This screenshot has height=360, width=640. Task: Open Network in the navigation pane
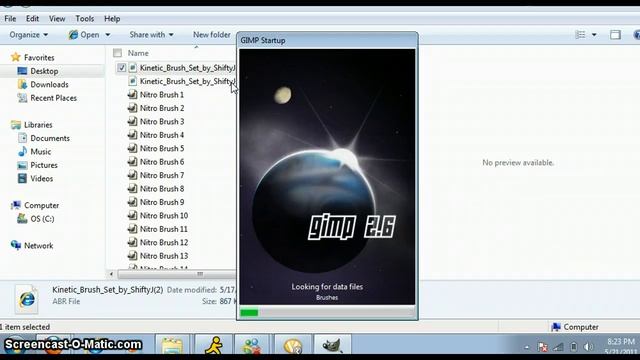(x=38, y=246)
